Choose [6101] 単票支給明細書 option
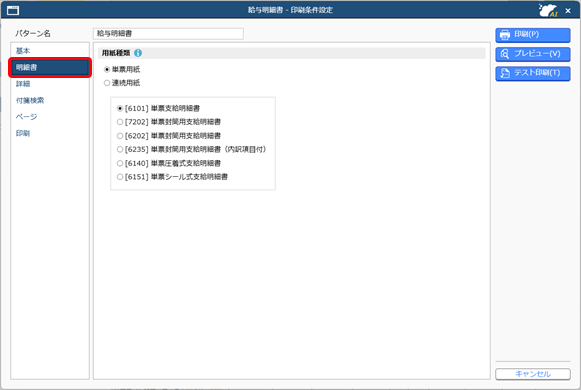This screenshot has height=390, width=581. coord(120,109)
